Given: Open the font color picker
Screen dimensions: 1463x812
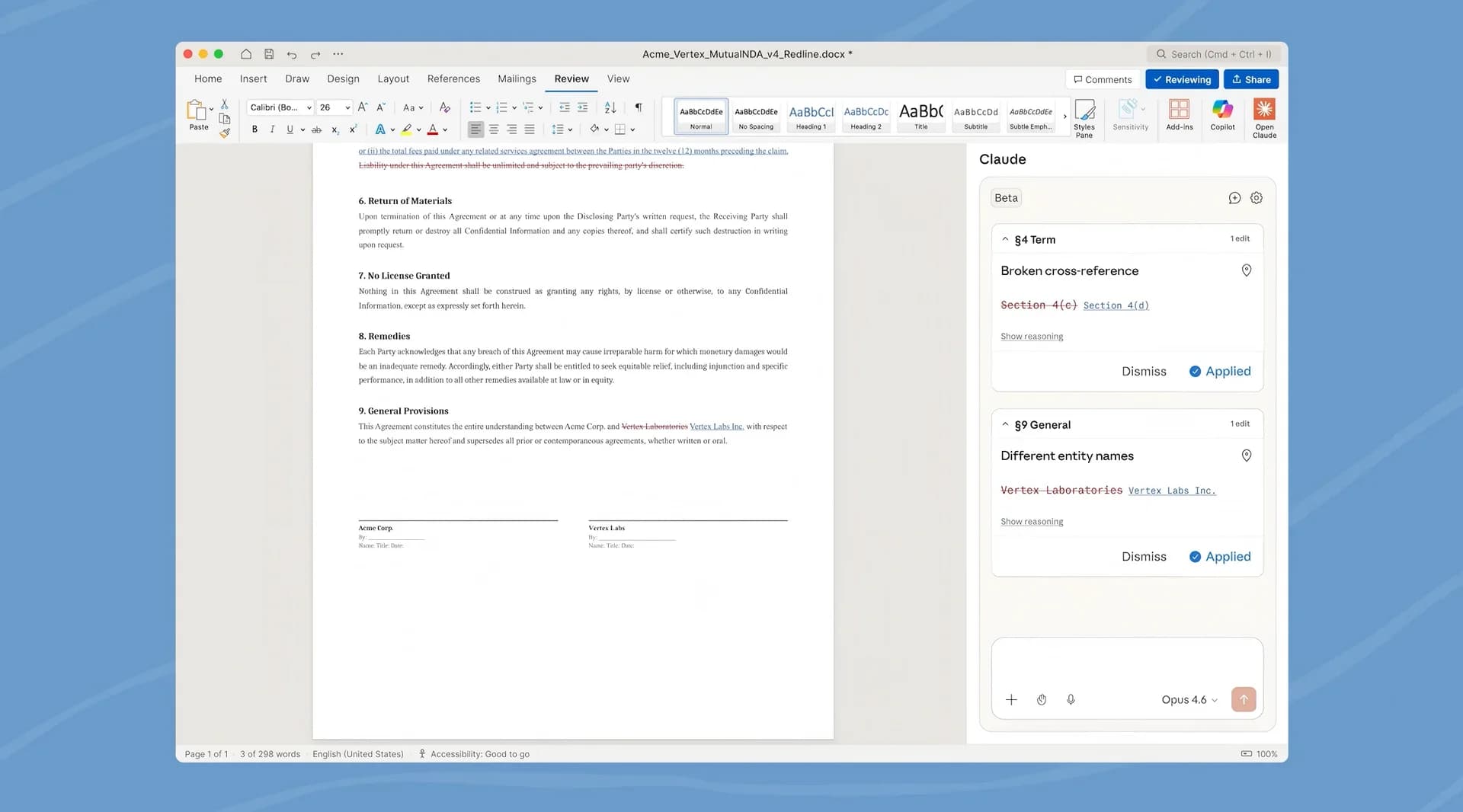Looking at the screenshot, I should [432, 129].
